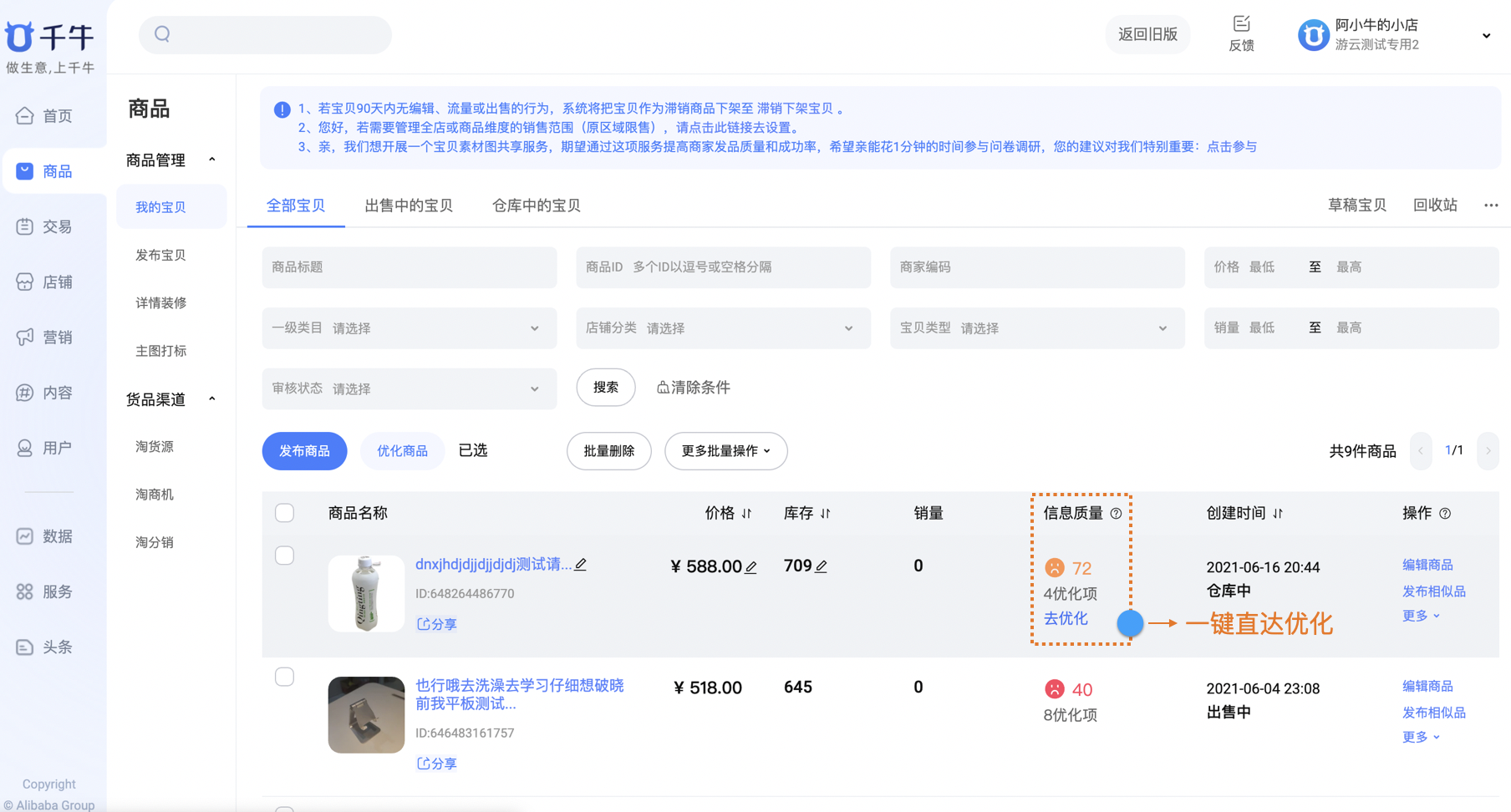Click the Qianniu logo icon

19,37
